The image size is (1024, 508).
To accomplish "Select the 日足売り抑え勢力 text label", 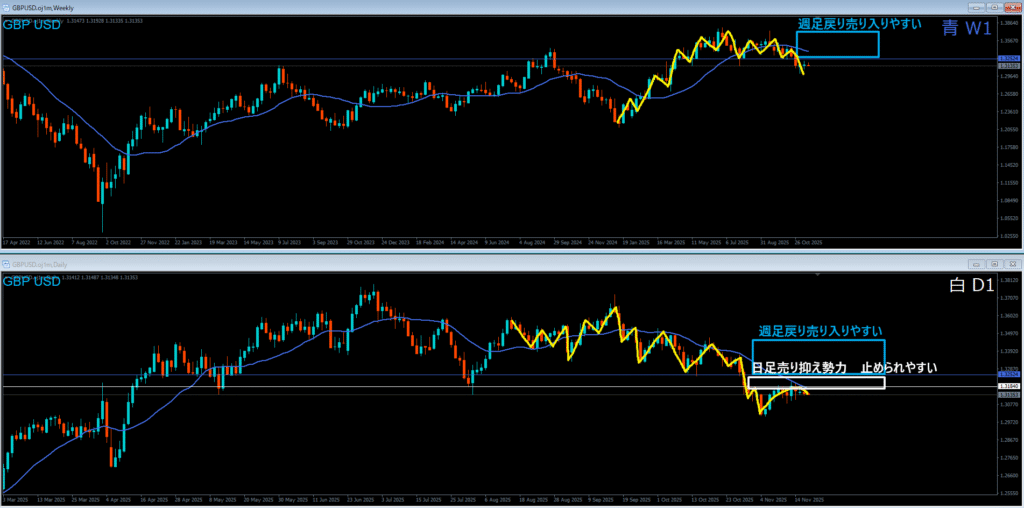I will click(799, 368).
